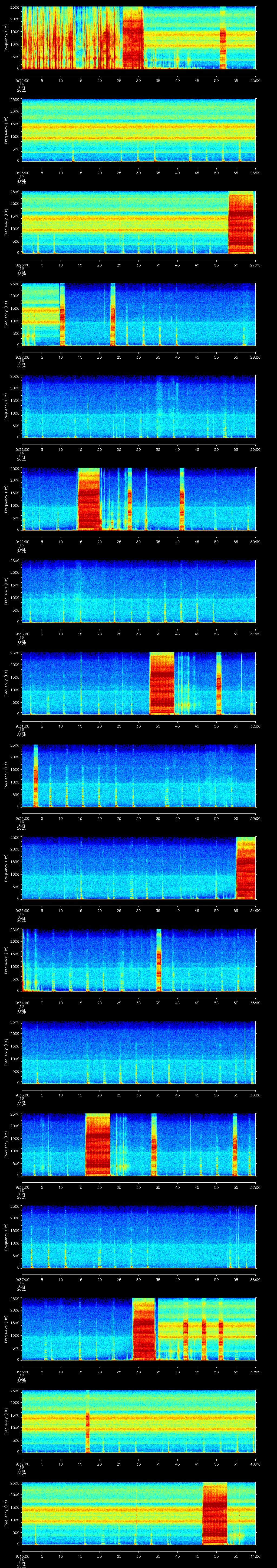Click the 9:33:00 time label
The height and width of the screenshot is (1568, 277).
click(x=22, y=910)
